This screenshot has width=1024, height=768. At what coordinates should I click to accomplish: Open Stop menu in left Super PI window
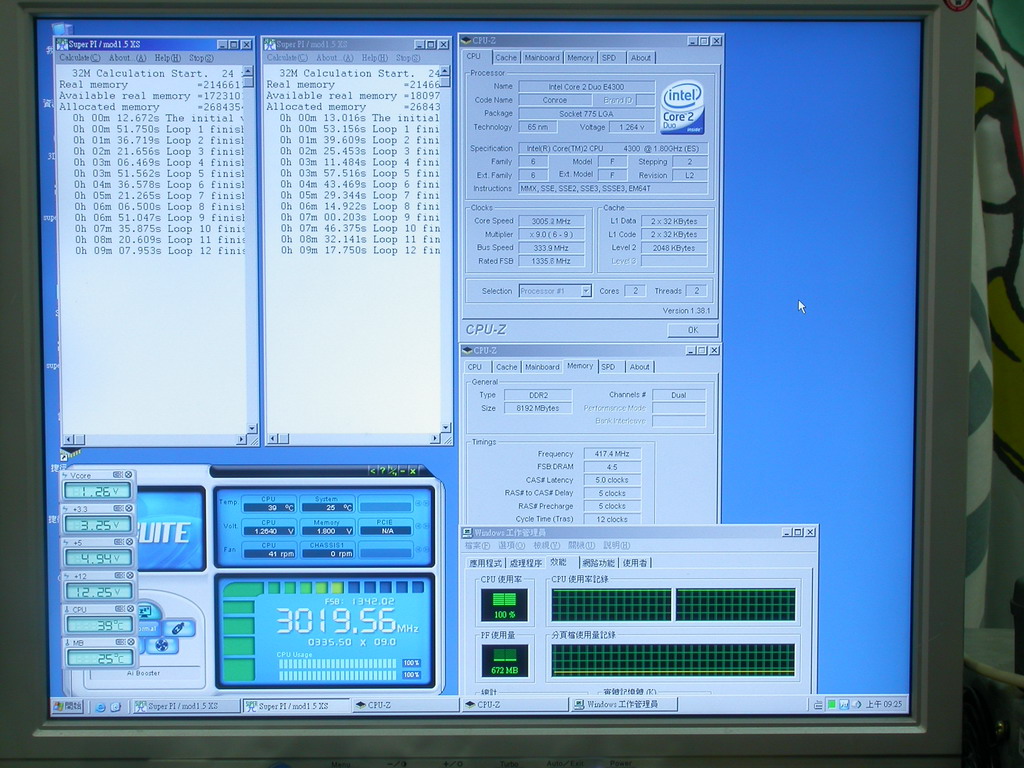pos(201,58)
